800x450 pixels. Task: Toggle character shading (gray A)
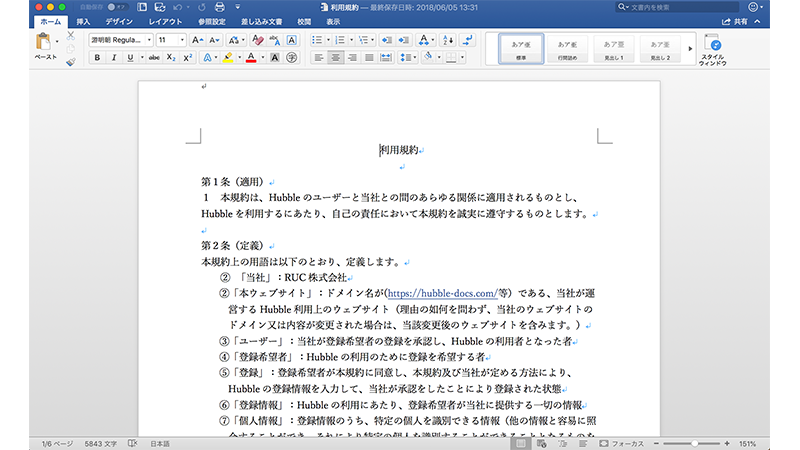click(x=274, y=58)
